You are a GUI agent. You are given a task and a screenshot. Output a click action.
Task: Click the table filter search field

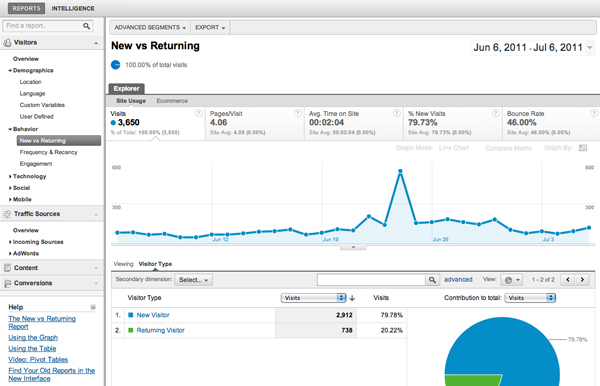[371, 280]
